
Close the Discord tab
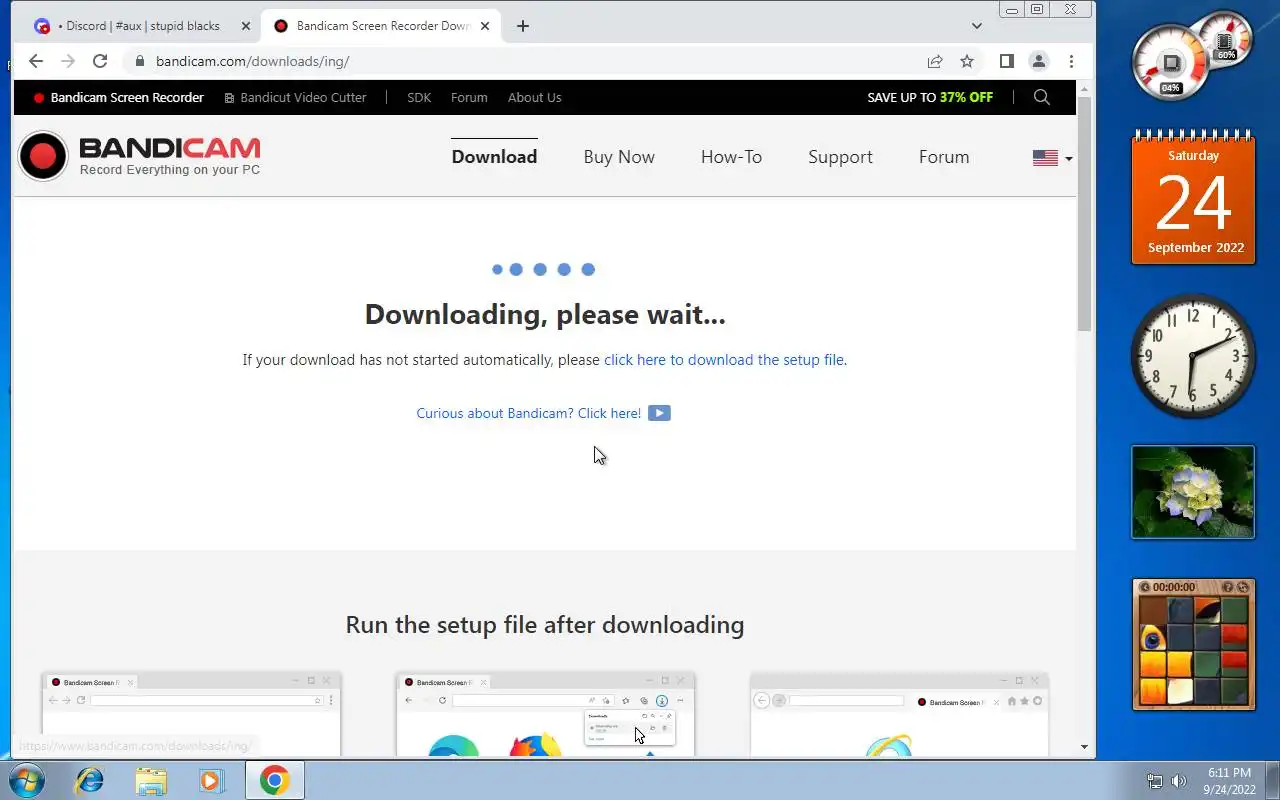[246, 26]
